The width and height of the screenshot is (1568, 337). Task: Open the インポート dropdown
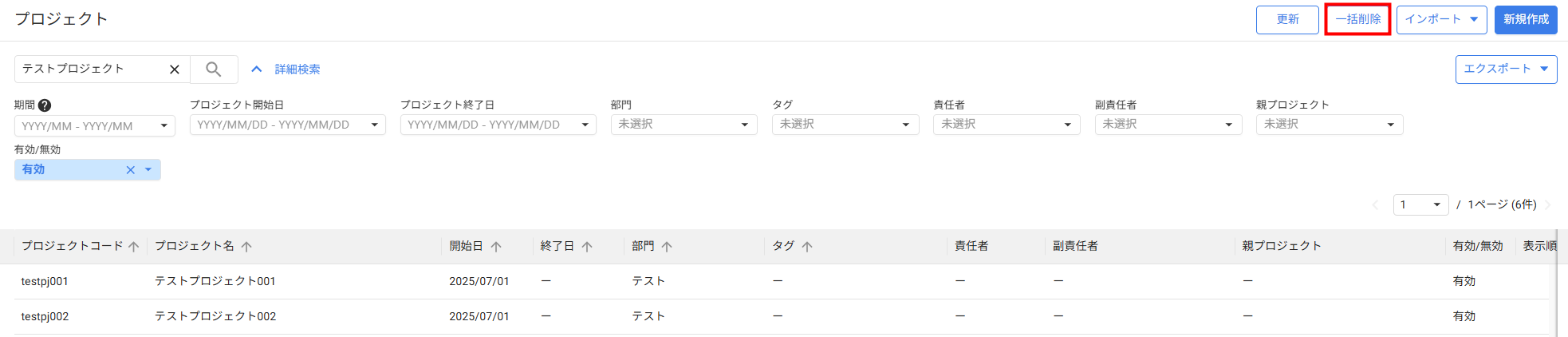[1441, 19]
